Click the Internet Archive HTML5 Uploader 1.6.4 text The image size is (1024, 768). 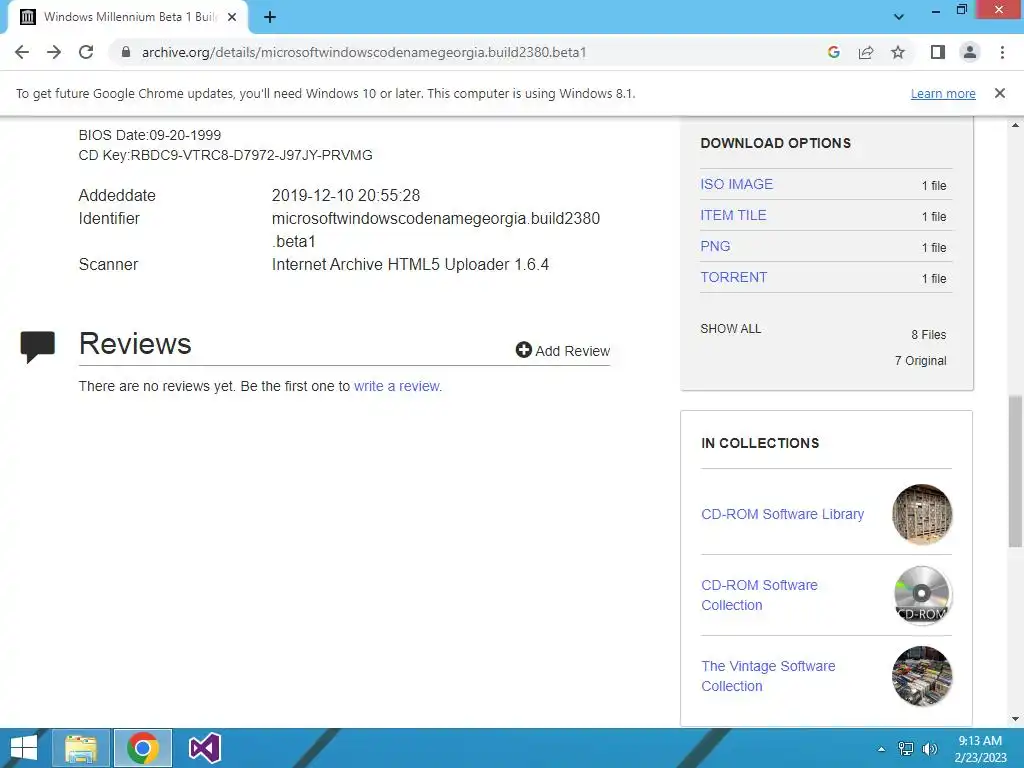pyautogui.click(x=410, y=264)
